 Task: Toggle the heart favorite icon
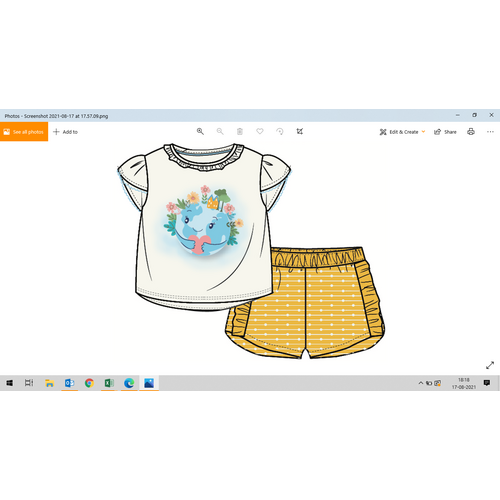coord(260,131)
